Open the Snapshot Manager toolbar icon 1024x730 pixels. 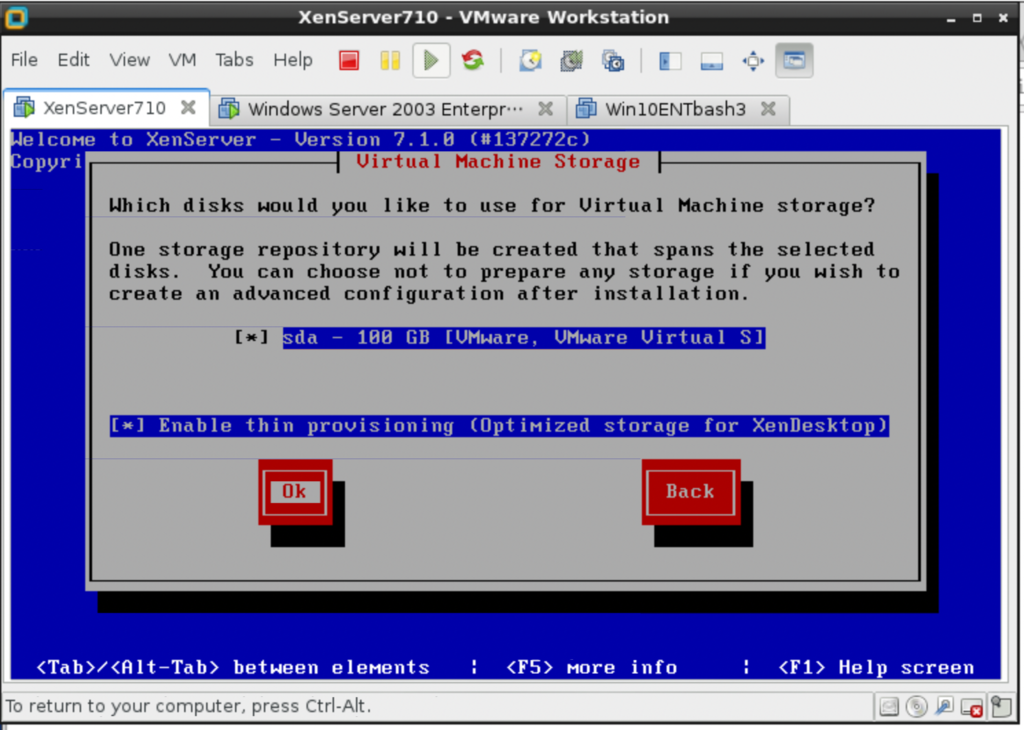[613, 61]
